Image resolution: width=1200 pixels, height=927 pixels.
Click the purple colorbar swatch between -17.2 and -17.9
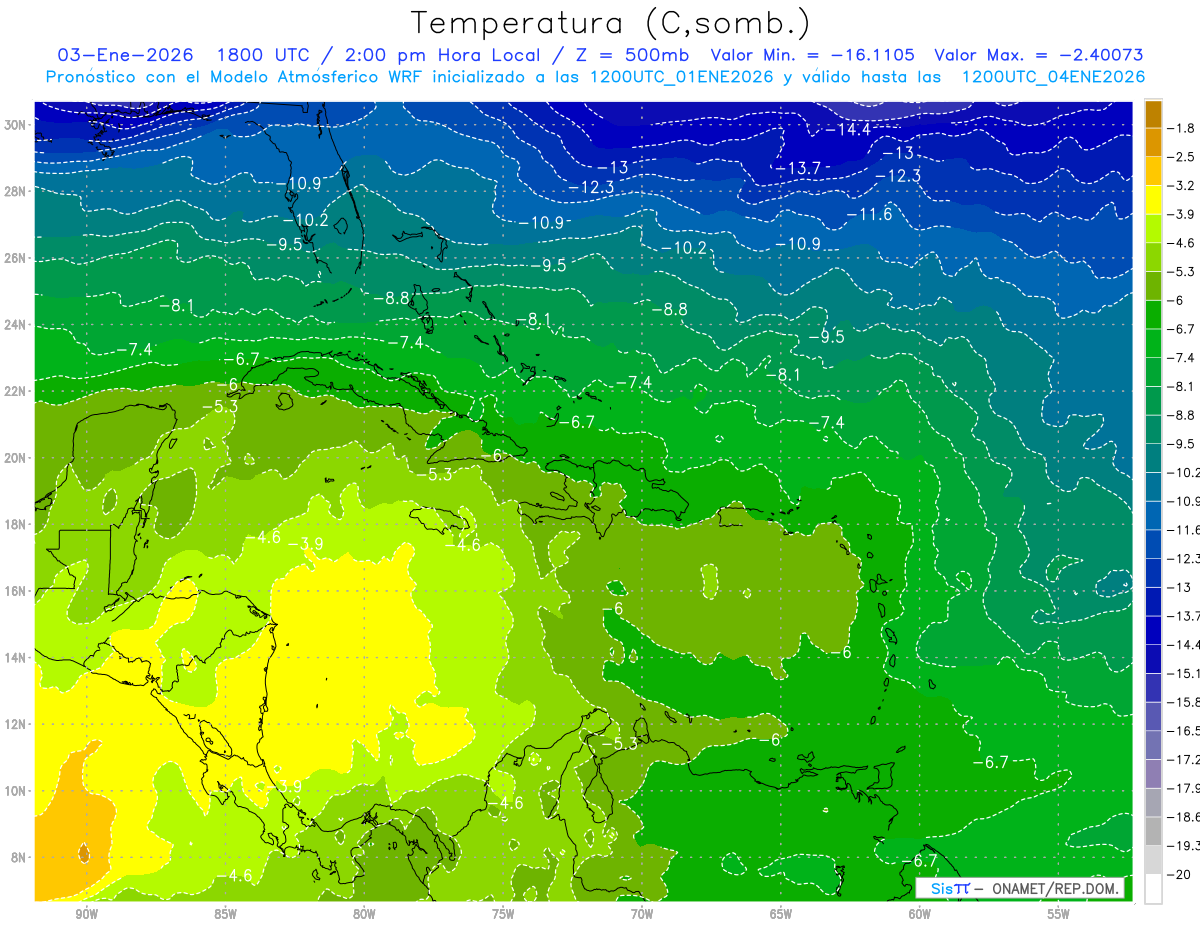coord(1153,773)
